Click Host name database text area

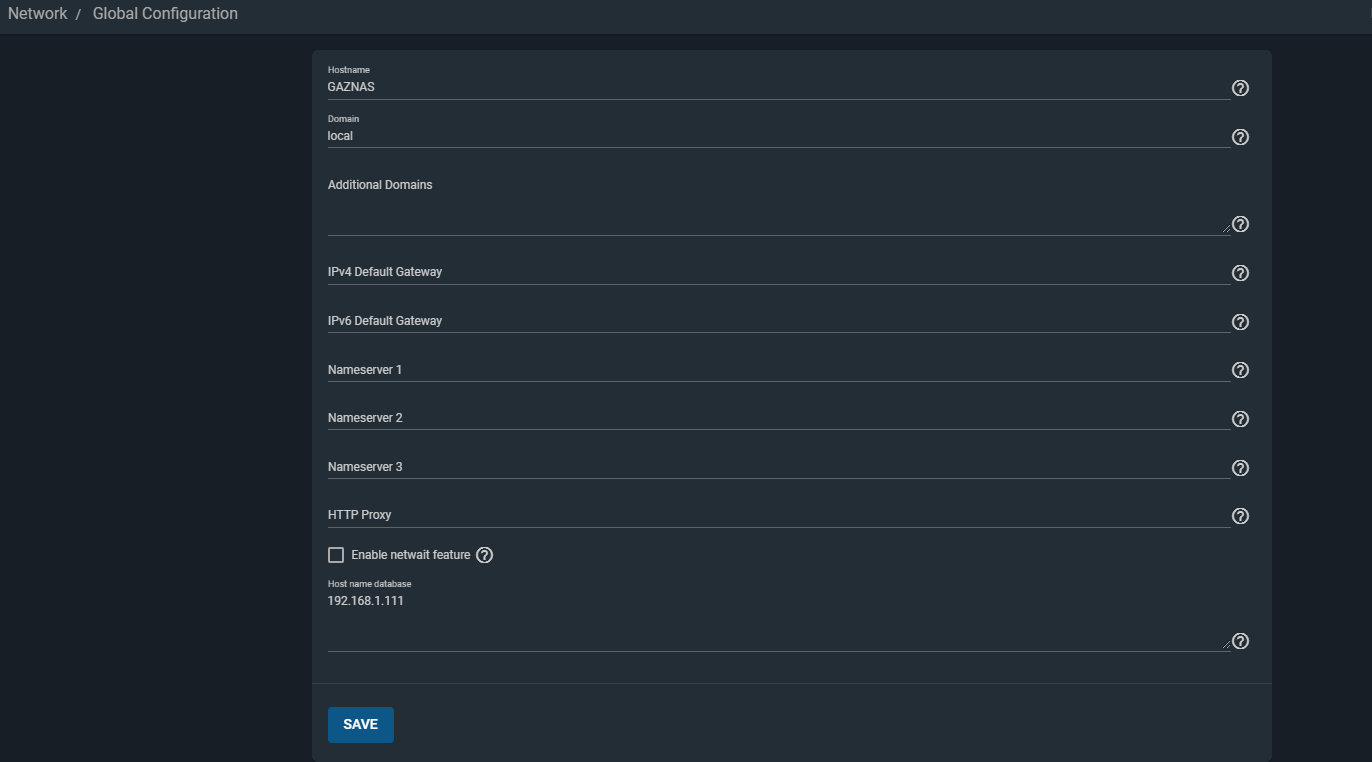point(778,620)
